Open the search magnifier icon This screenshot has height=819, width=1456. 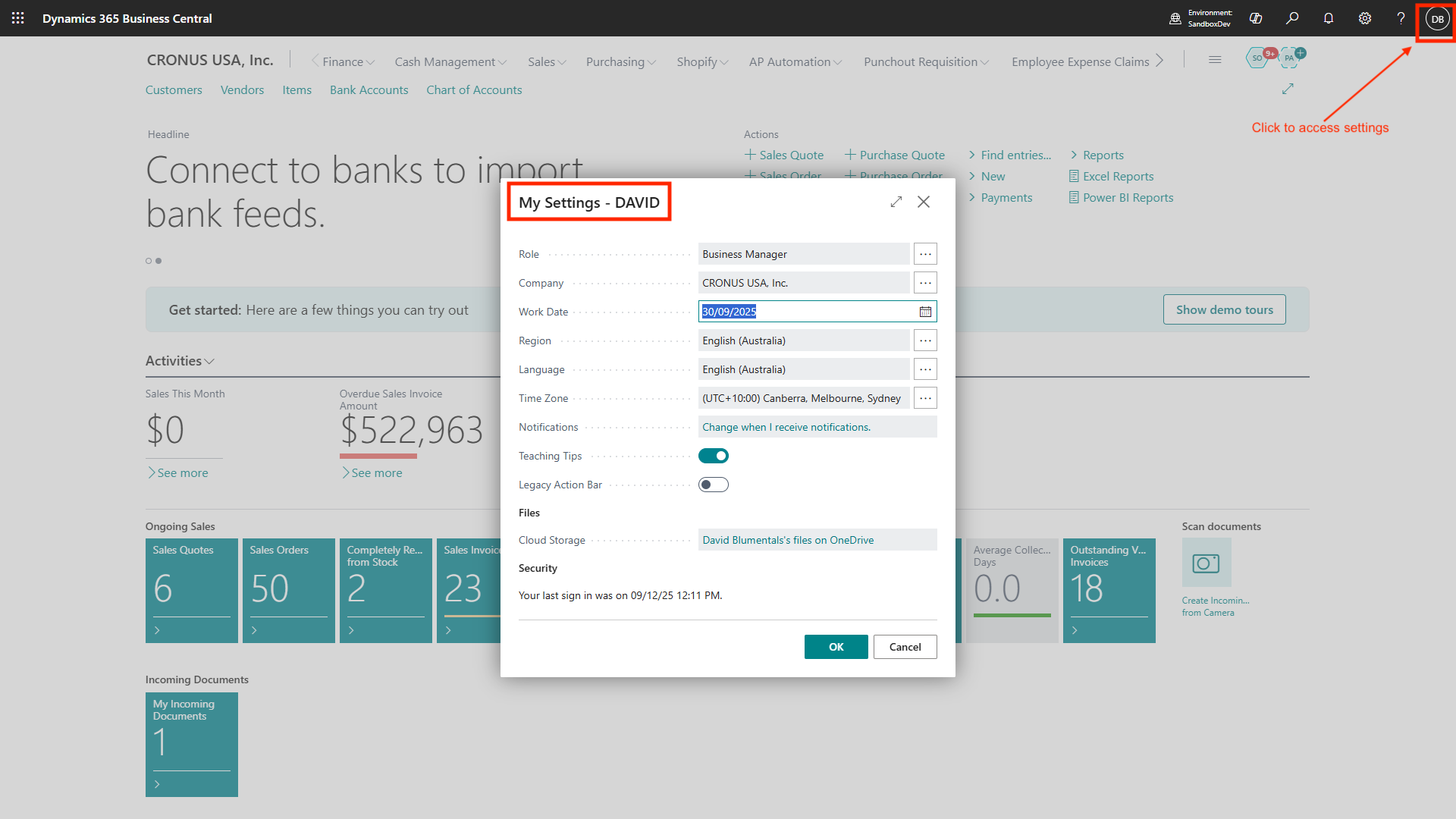click(x=1292, y=18)
